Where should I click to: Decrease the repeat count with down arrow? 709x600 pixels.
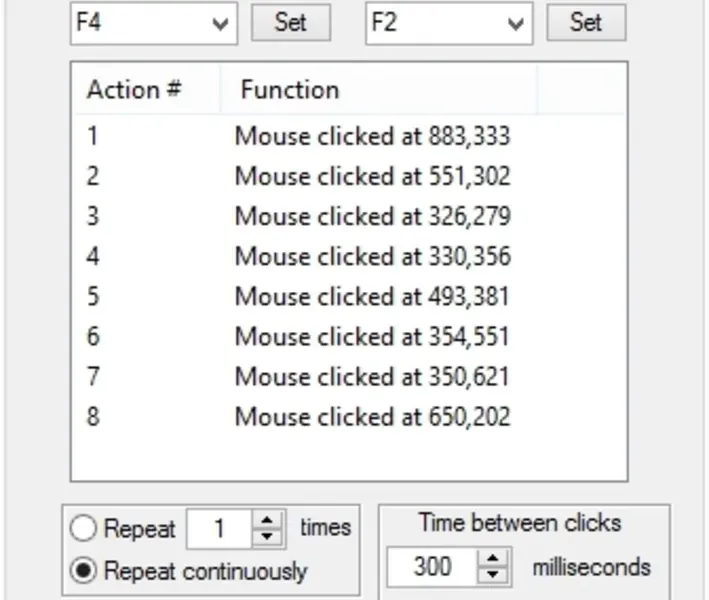click(x=266, y=536)
